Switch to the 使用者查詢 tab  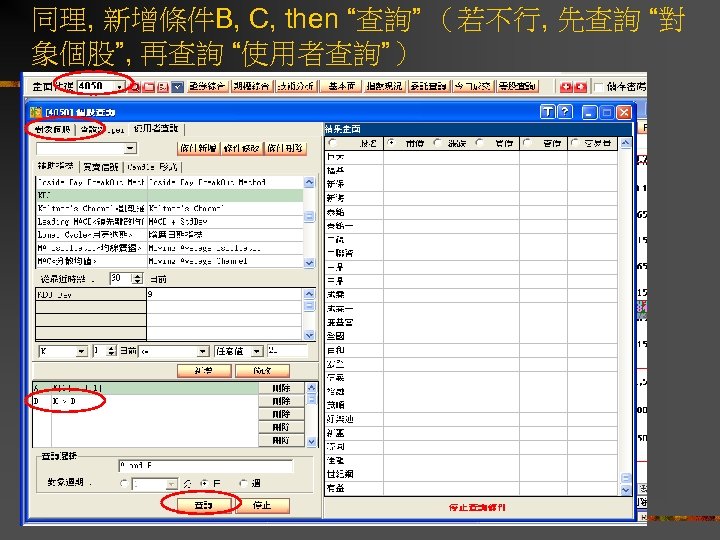point(157,129)
